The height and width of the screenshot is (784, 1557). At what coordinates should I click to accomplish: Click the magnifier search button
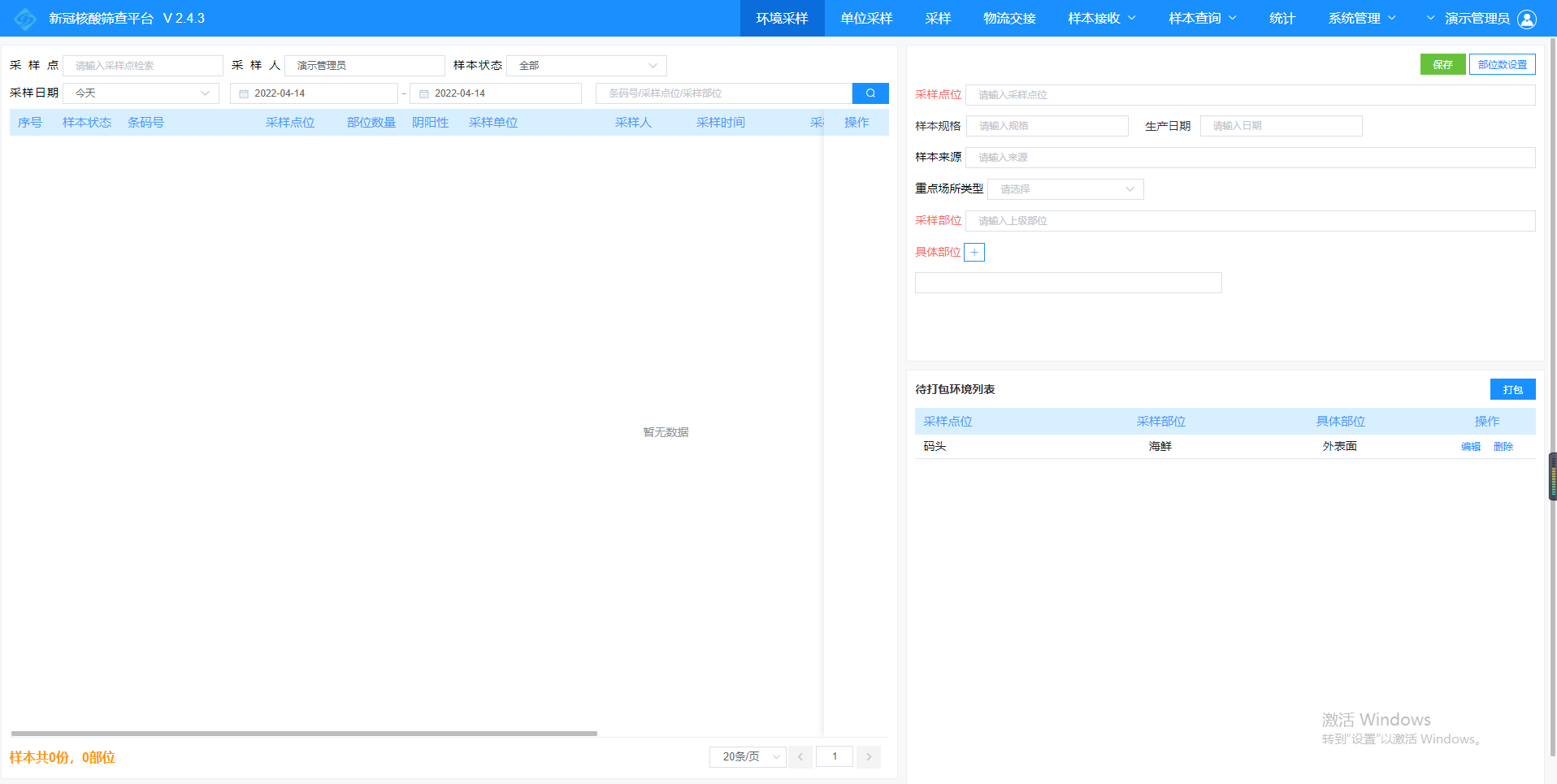click(870, 93)
